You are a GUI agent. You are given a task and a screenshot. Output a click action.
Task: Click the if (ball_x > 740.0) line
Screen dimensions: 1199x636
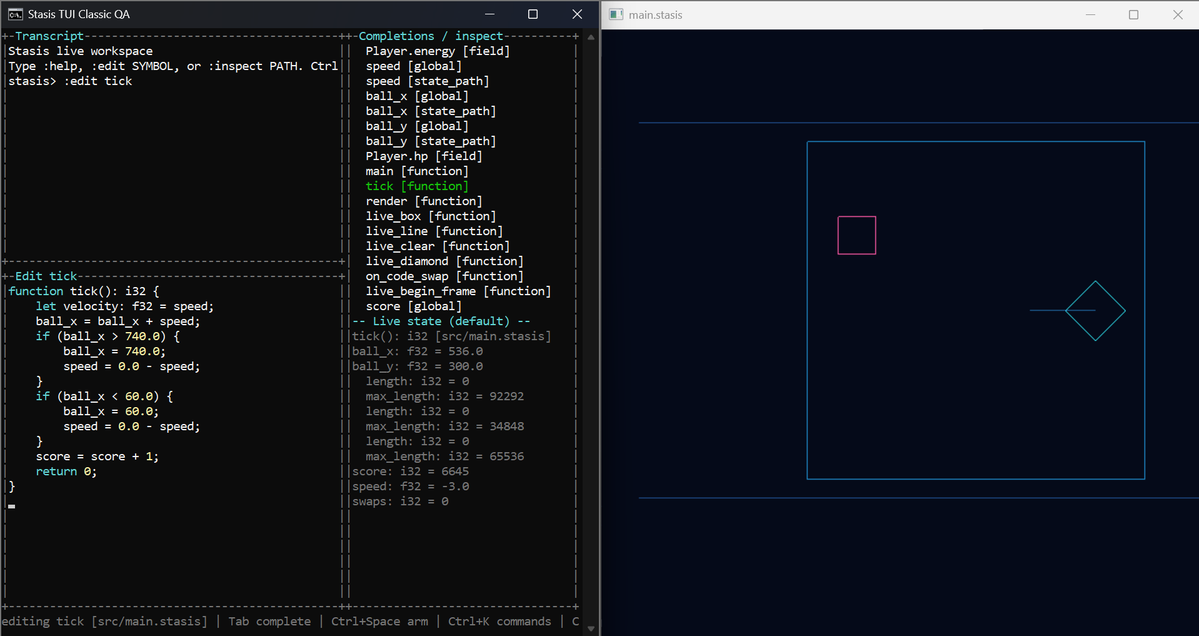[x=108, y=336]
